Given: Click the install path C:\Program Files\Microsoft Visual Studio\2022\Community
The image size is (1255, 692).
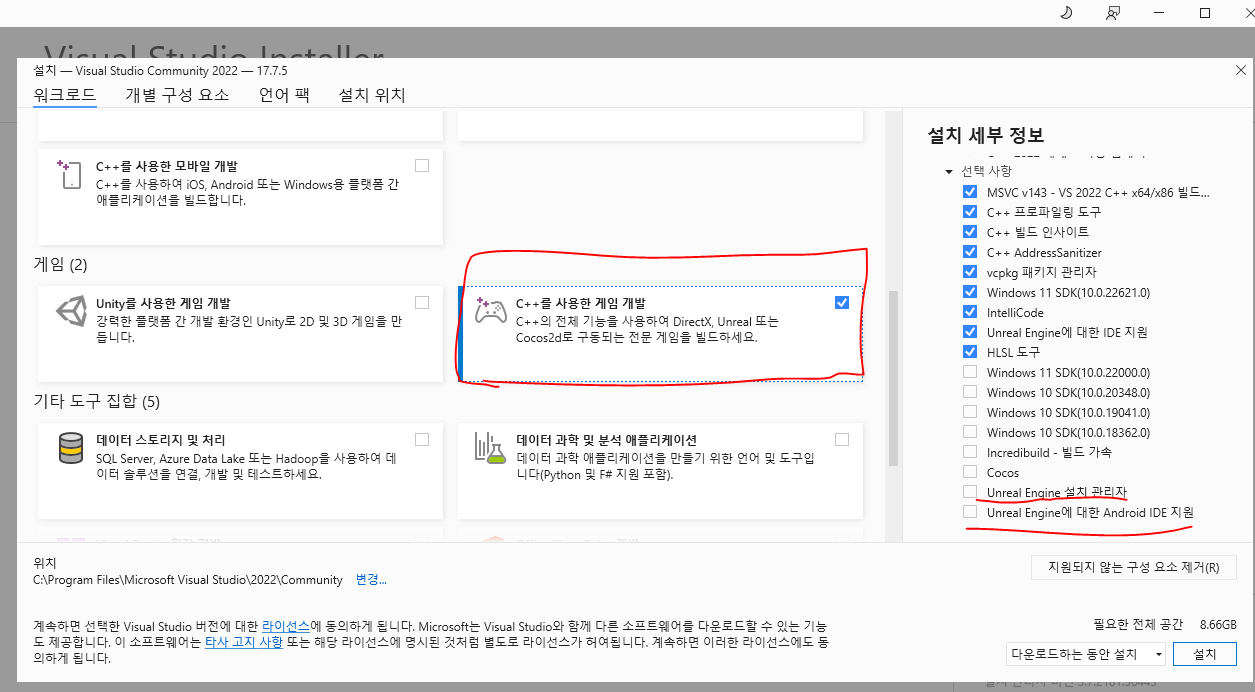Looking at the screenshot, I should tap(188, 580).
